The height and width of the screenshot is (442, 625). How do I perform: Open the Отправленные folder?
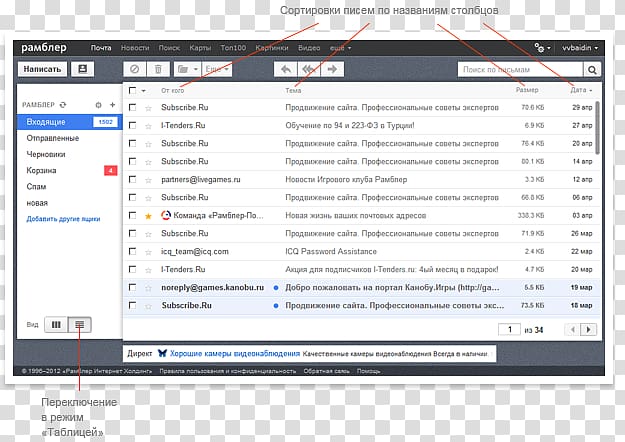point(53,138)
